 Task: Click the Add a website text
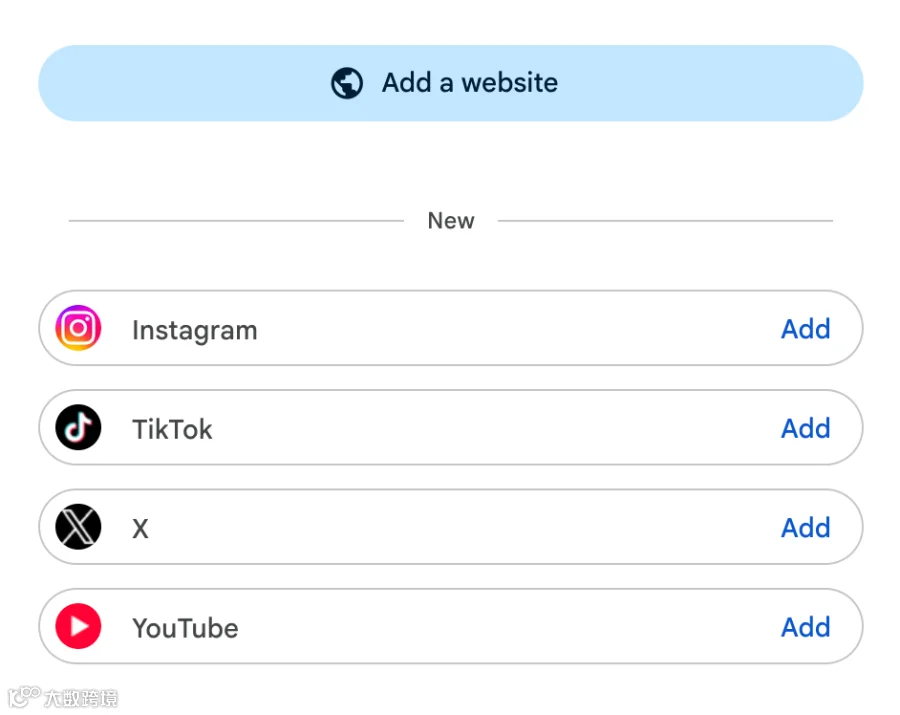point(470,83)
